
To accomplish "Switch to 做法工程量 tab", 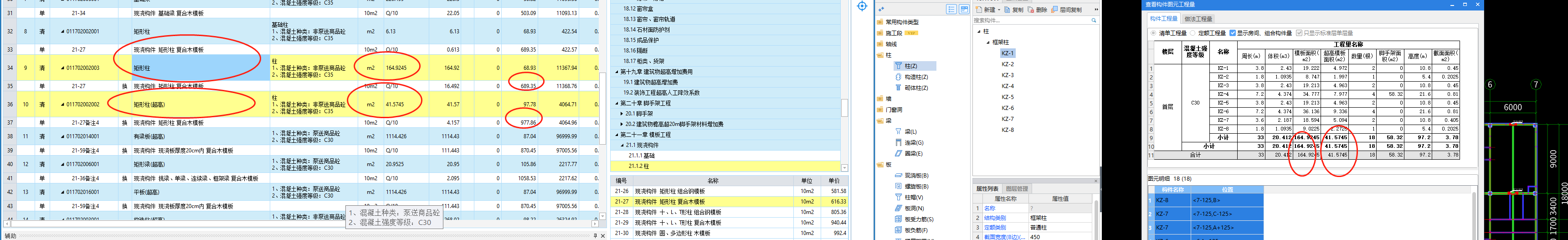I will 1198,19.
